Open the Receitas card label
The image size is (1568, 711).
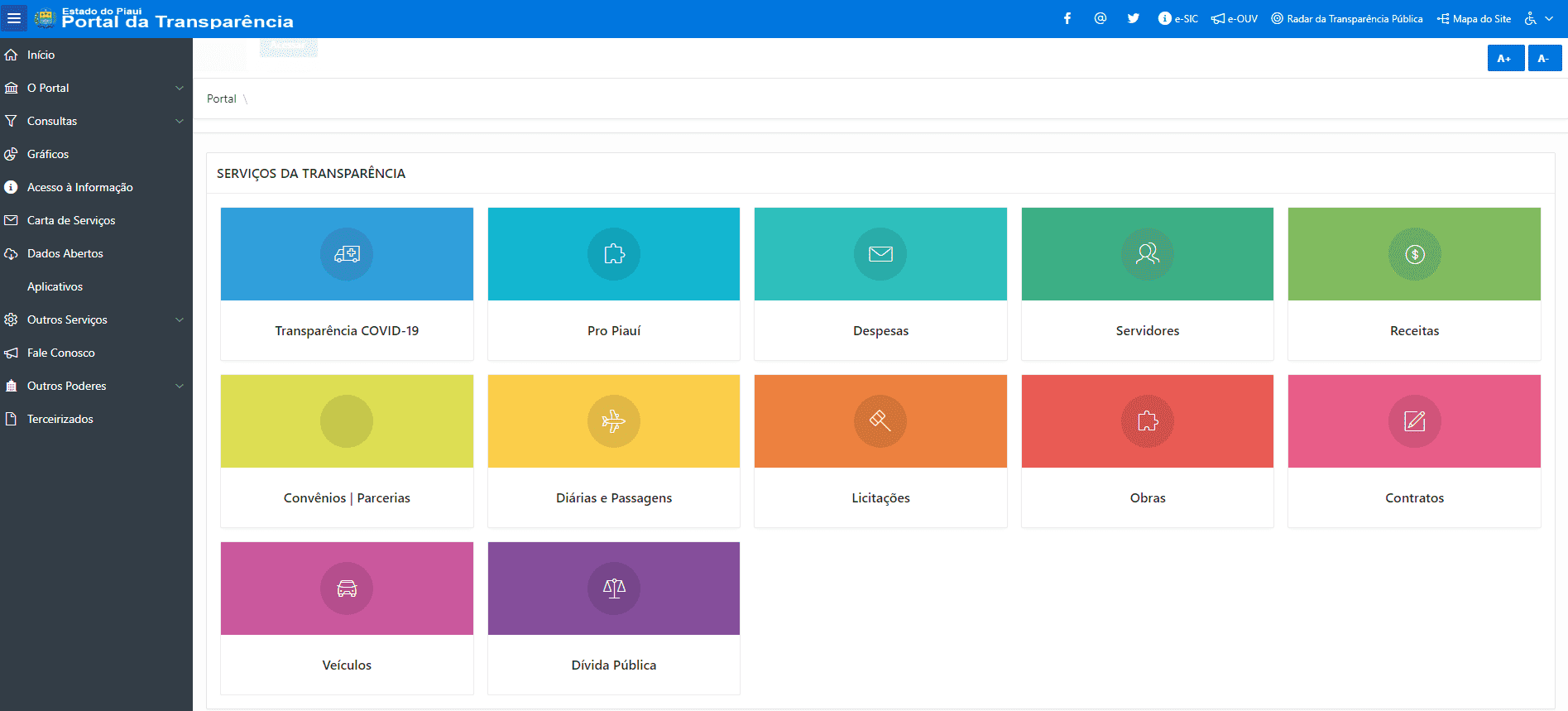(x=1415, y=330)
